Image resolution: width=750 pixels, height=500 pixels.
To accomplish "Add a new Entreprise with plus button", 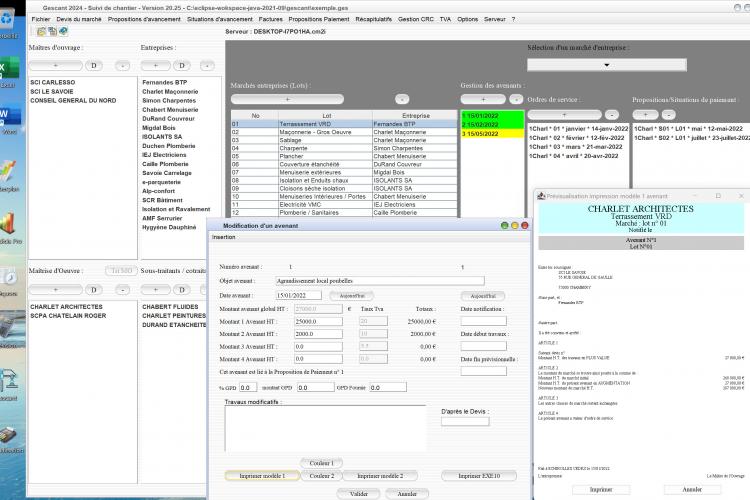I will pyautogui.click(x=155, y=66).
